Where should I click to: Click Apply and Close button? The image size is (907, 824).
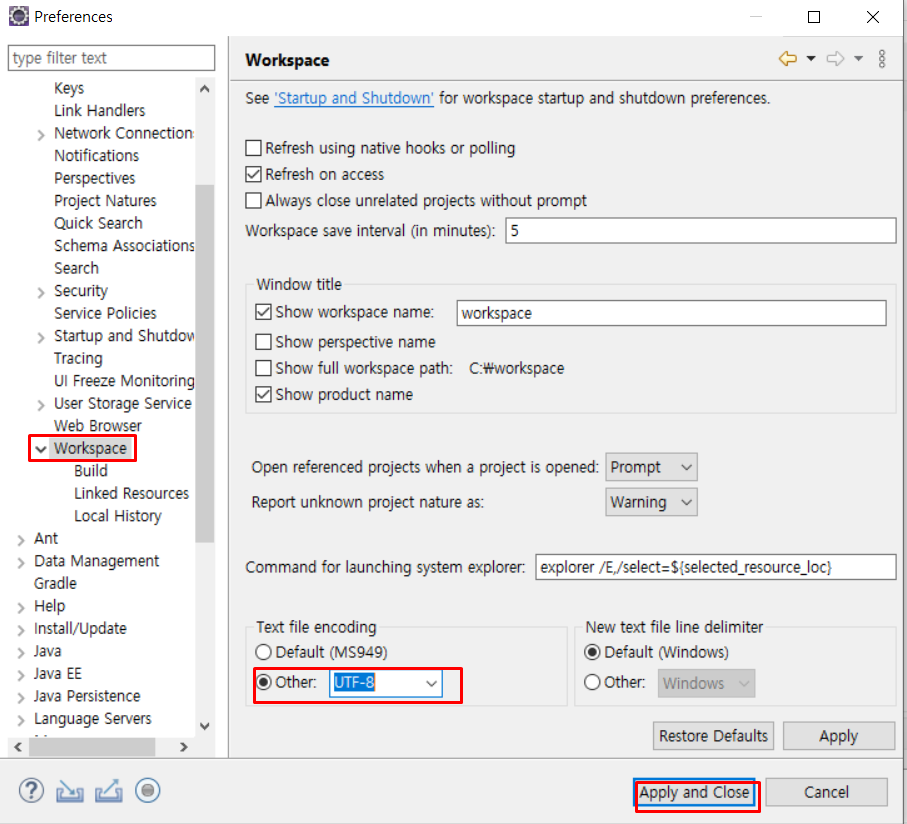694,792
